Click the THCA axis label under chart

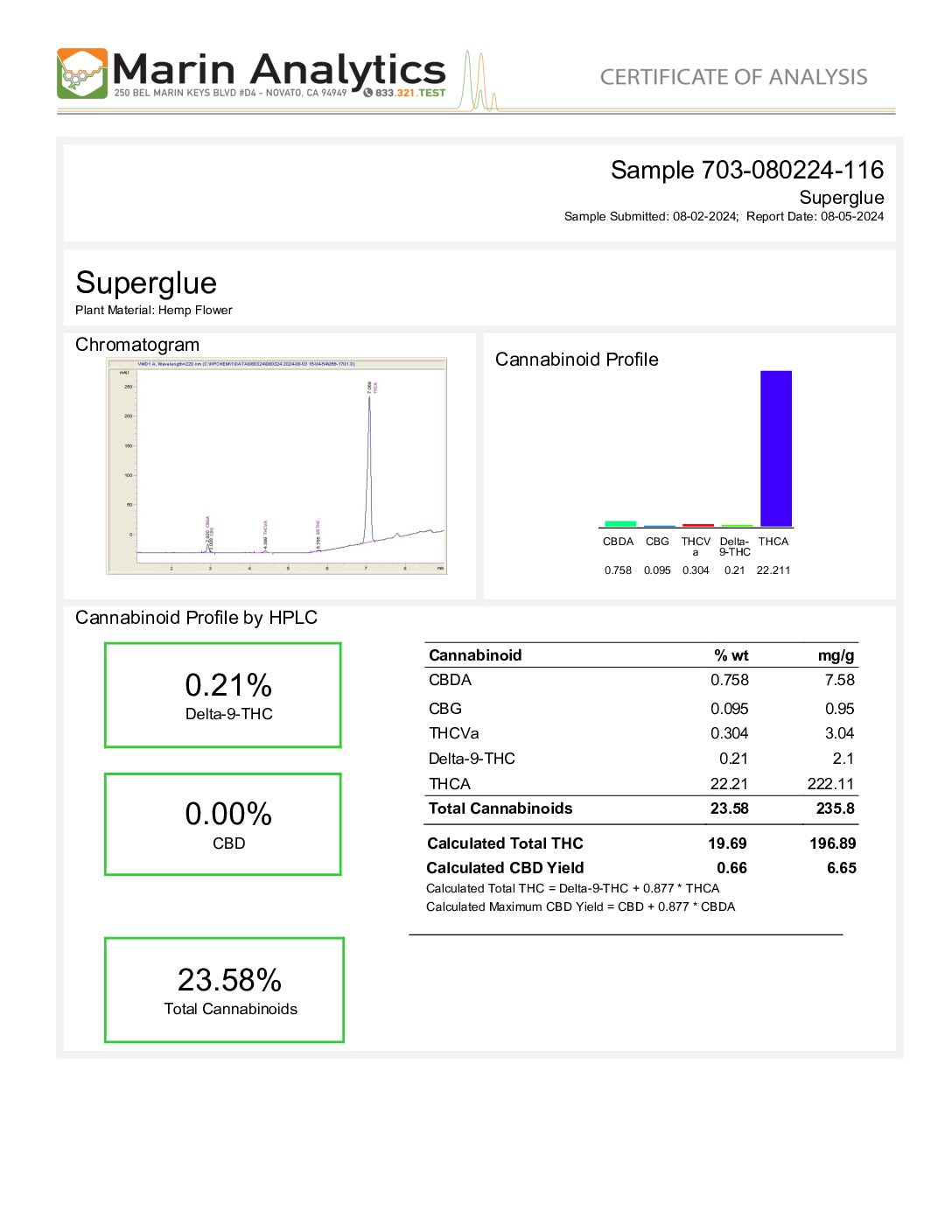pyautogui.click(x=773, y=542)
